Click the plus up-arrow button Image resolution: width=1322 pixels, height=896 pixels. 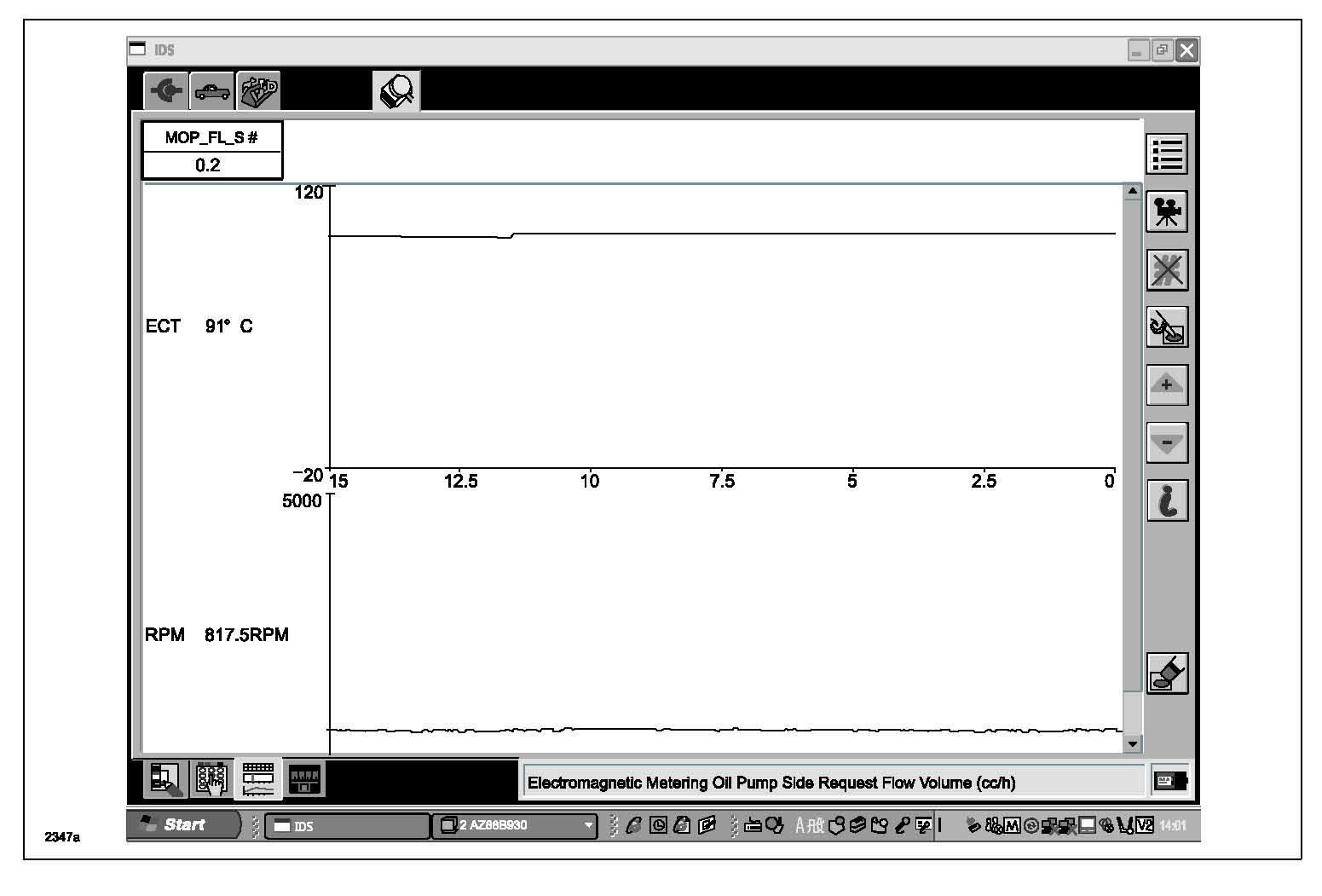tap(1166, 385)
